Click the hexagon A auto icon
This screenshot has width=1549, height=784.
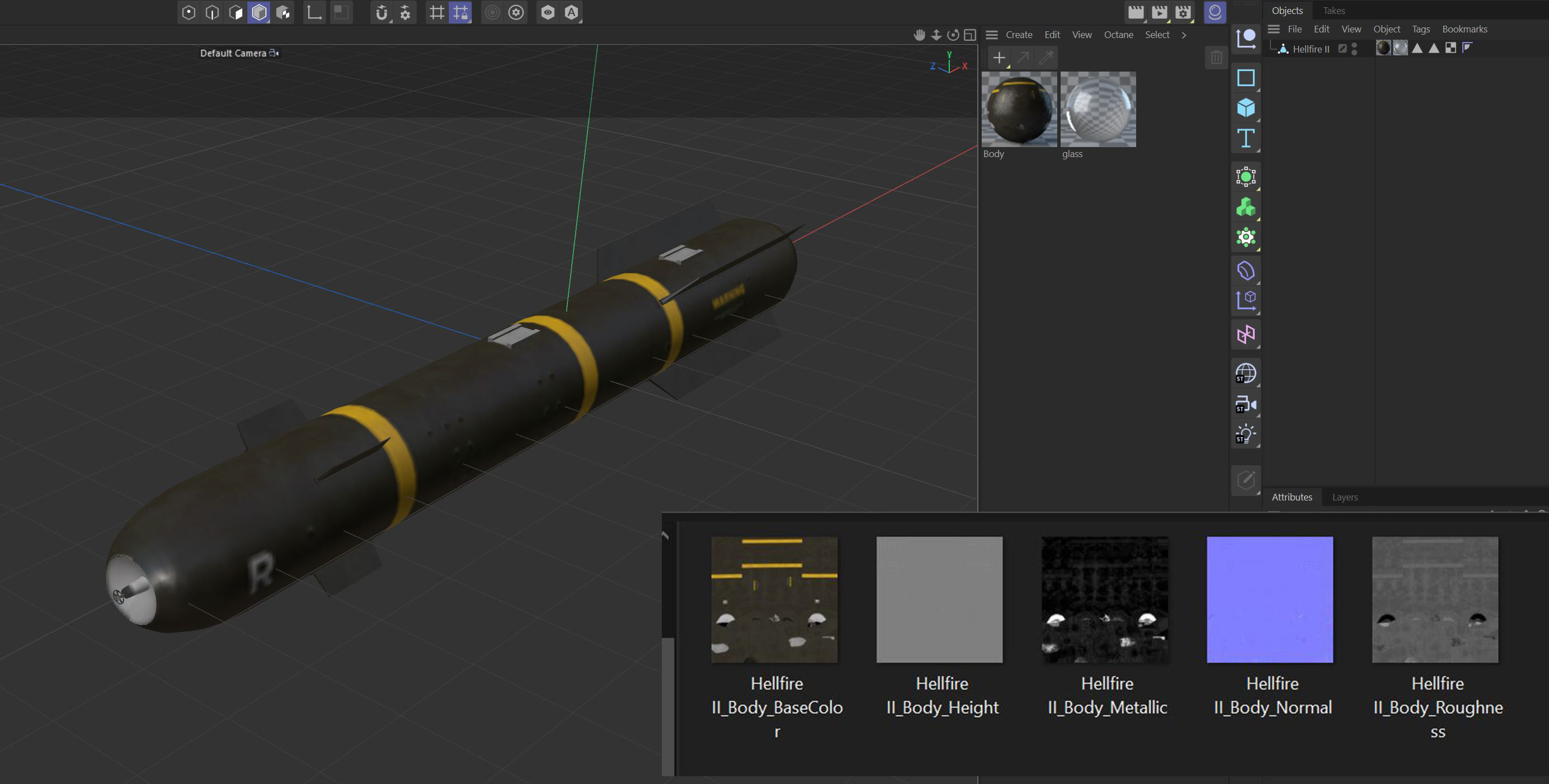pos(571,13)
